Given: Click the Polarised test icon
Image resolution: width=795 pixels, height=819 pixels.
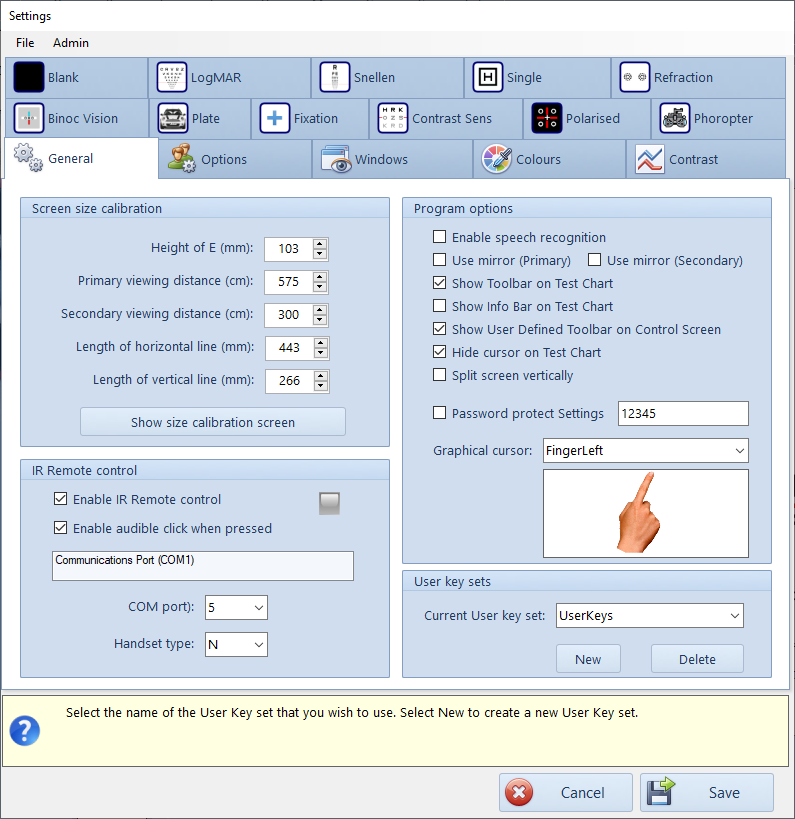Looking at the screenshot, I should coord(547,119).
